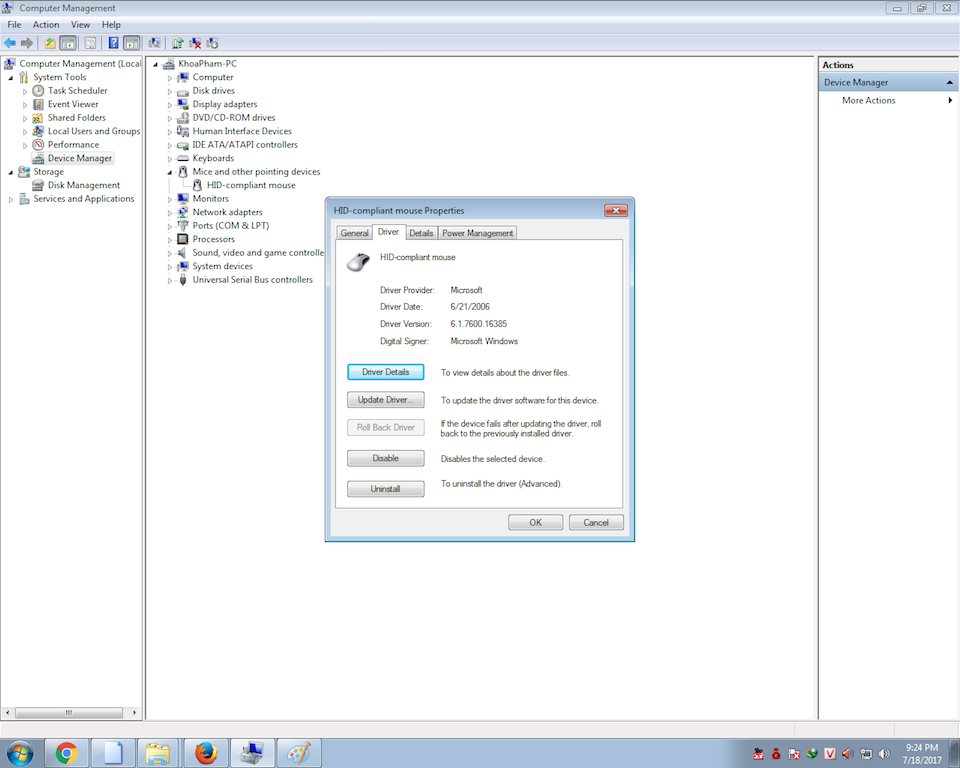Click the Properties toolbar icon
The width and height of the screenshot is (960, 768).
click(90, 43)
